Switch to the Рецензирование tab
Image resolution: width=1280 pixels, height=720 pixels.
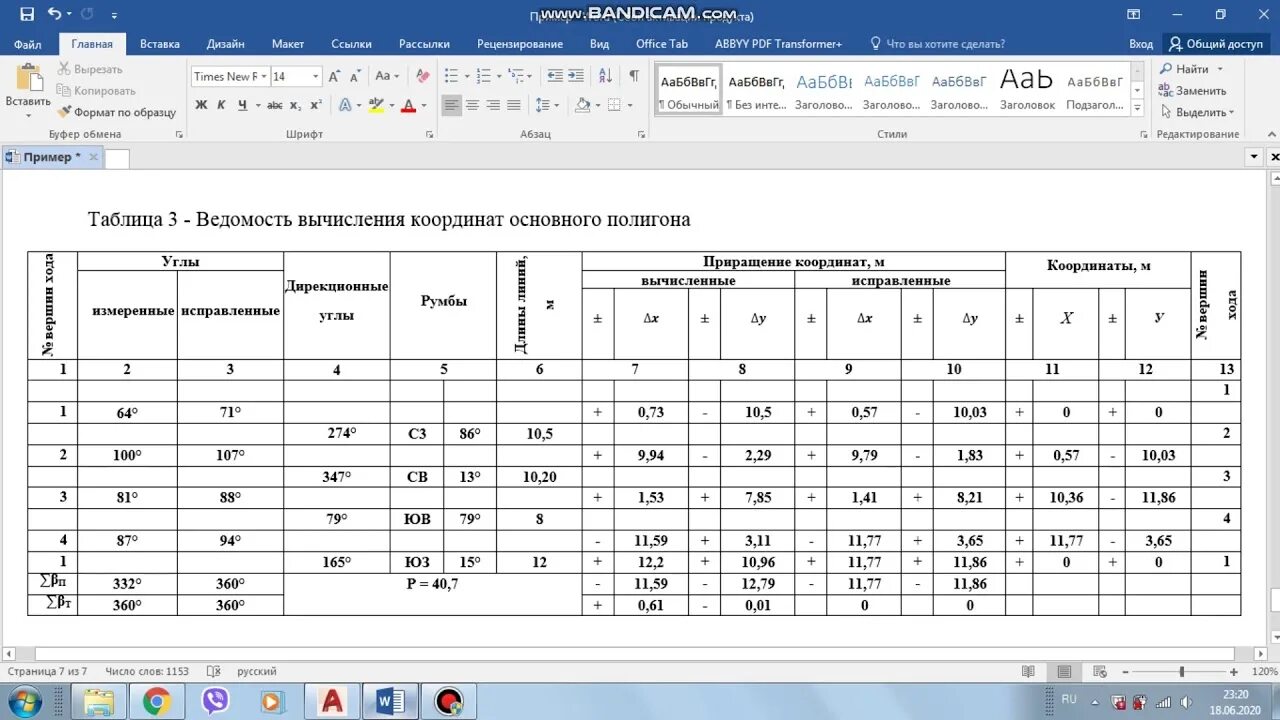tap(520, 44)
